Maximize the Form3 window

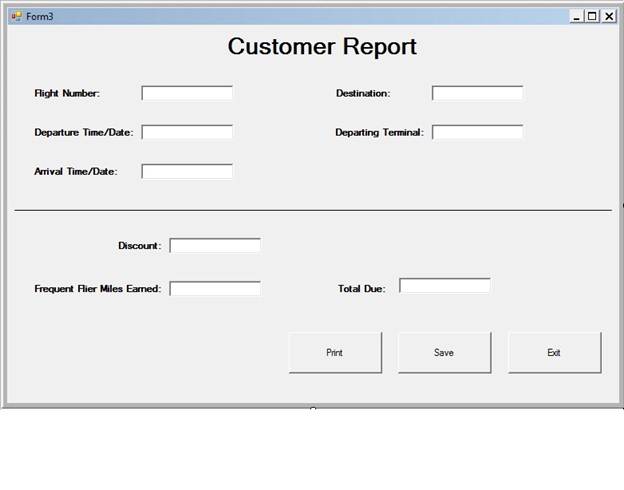592,16
